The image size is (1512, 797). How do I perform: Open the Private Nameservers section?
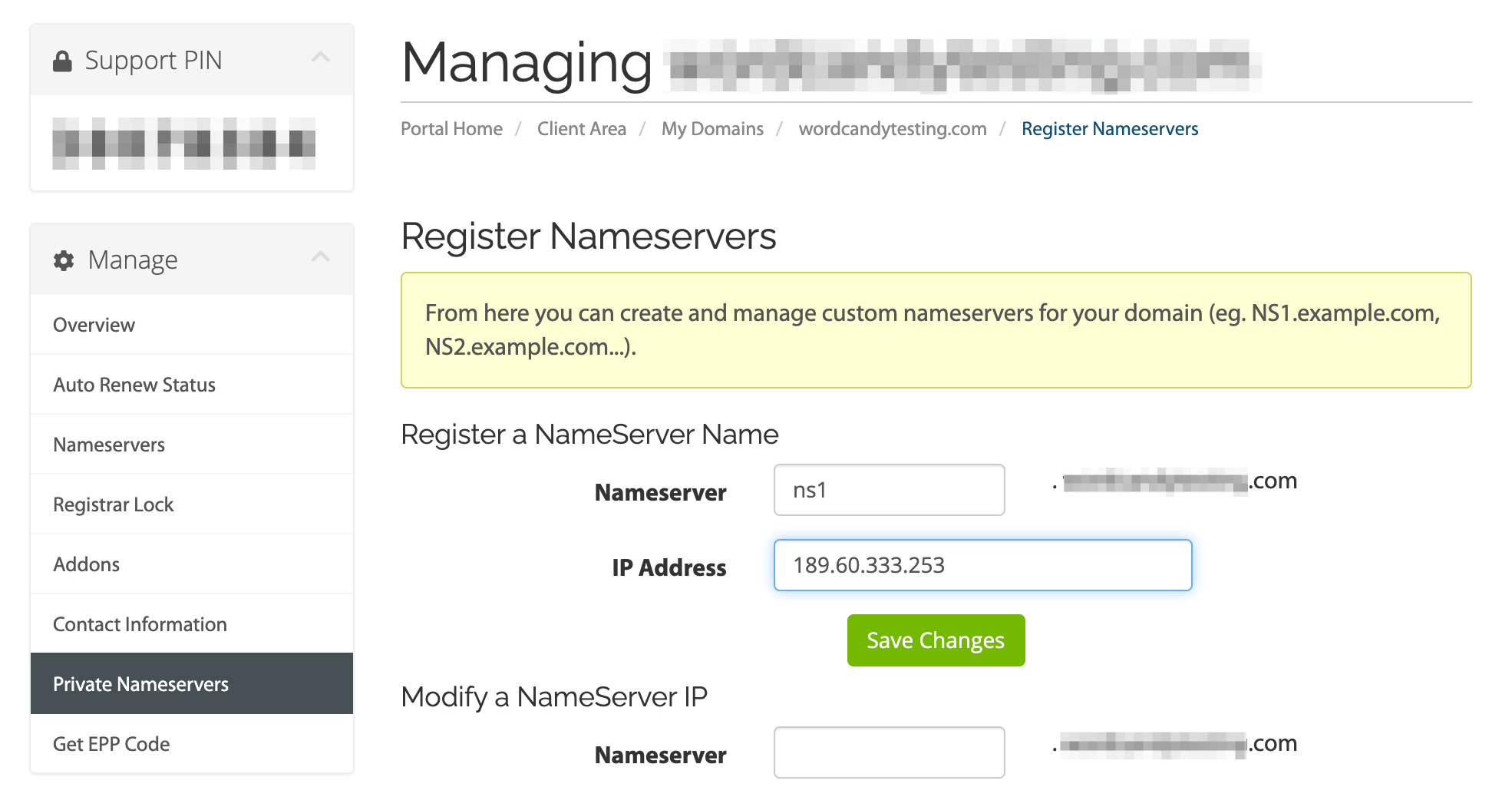tap(140, 683)
